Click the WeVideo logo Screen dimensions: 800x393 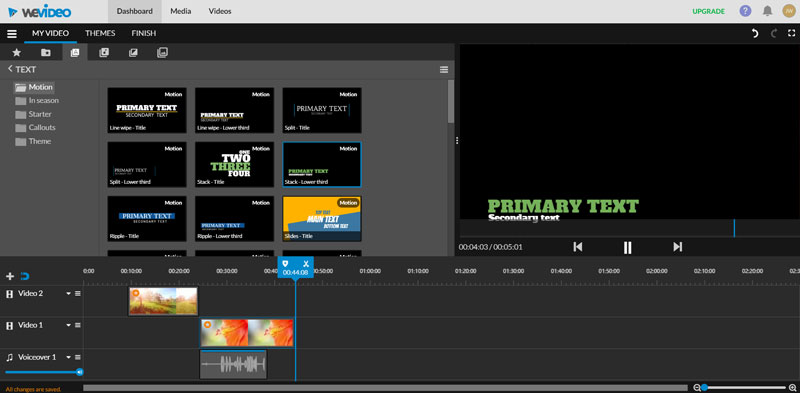tap(40, 11)
